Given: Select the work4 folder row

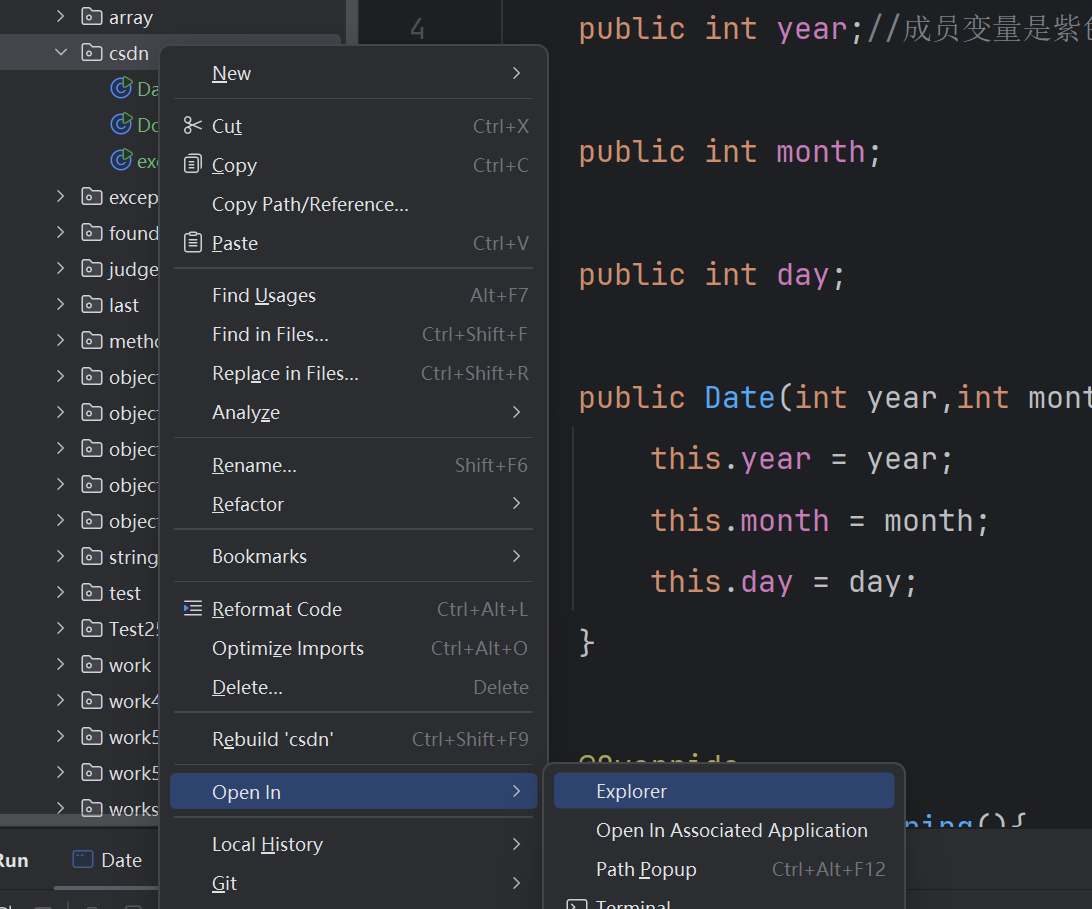Looking at the screenshot, I should coord(80,701).
